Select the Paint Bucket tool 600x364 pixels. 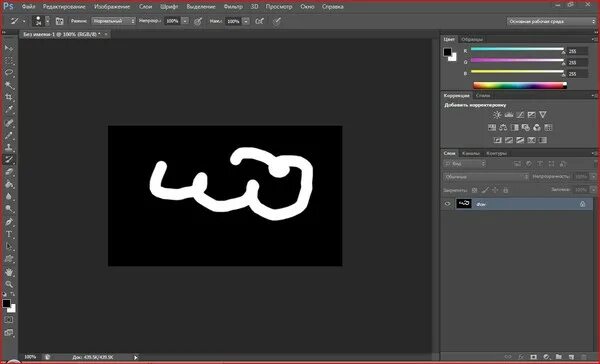[x=8, y=184]
